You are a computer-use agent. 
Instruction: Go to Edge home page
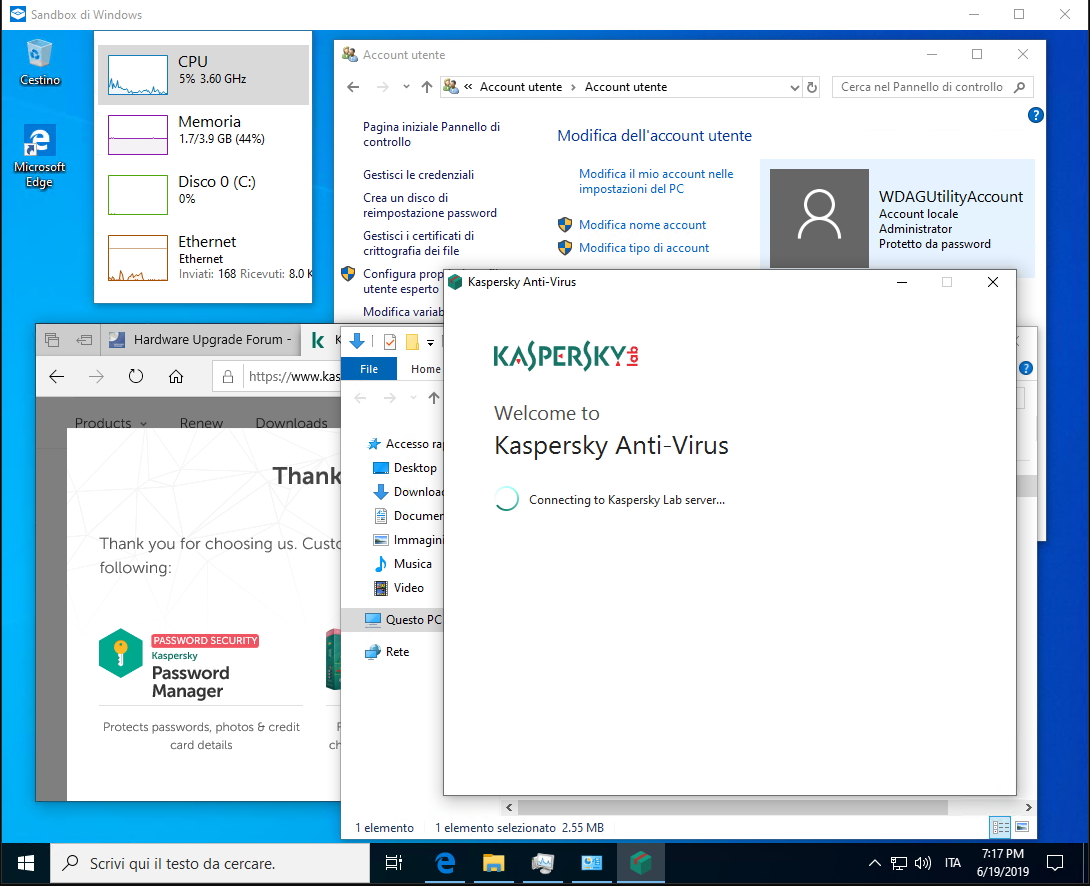176,377
